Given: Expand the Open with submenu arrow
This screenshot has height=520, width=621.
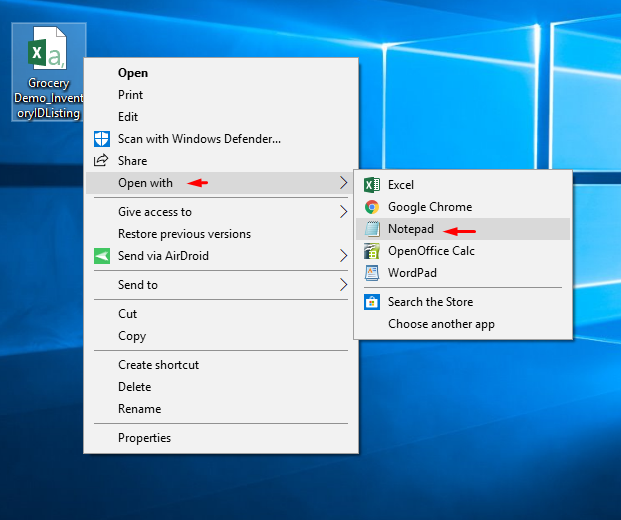Looking at the screenshot, I should click(x=343, y=183).
